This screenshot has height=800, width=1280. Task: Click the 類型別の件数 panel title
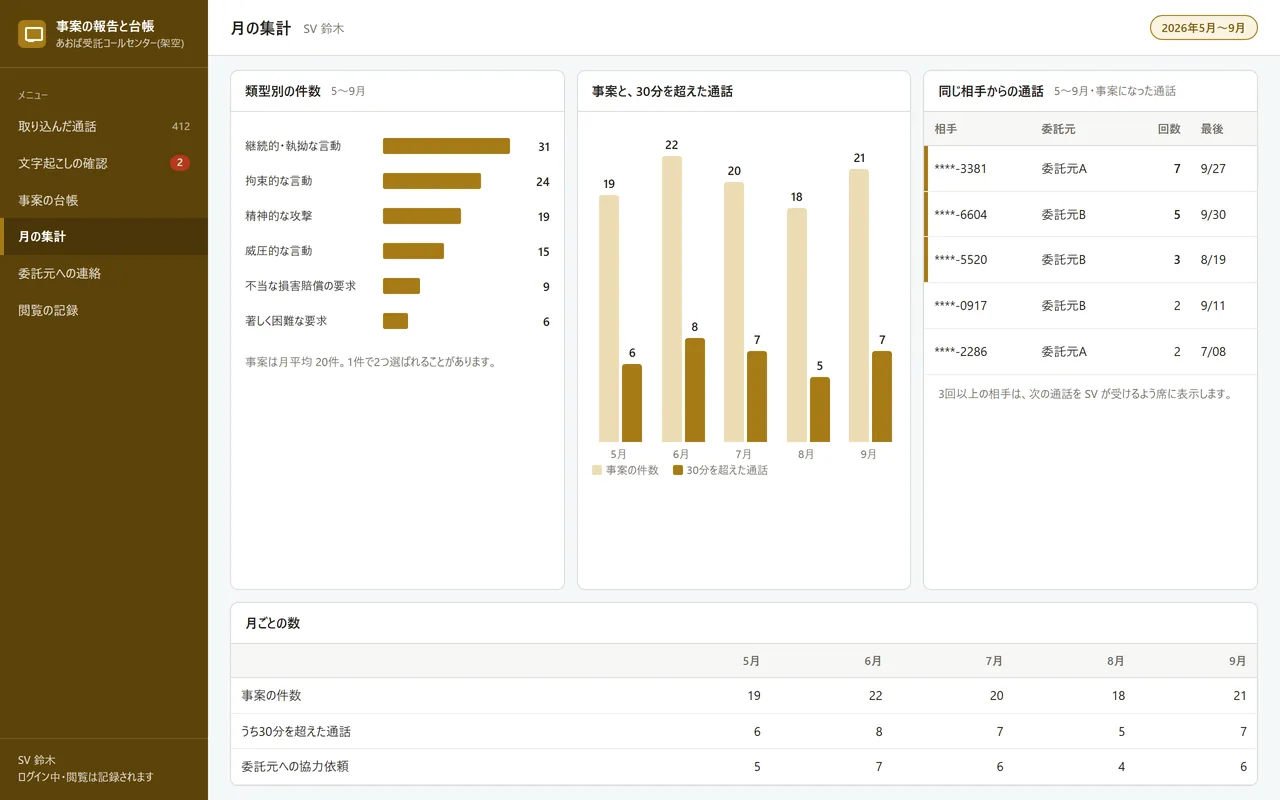point(283,91)
